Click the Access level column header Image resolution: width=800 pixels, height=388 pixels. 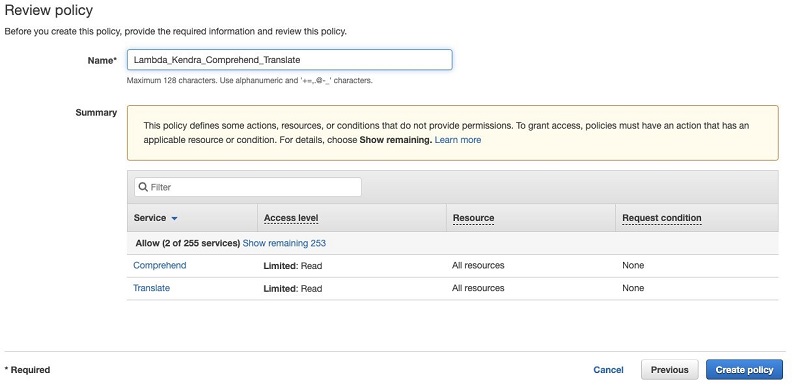coord(291,219)
